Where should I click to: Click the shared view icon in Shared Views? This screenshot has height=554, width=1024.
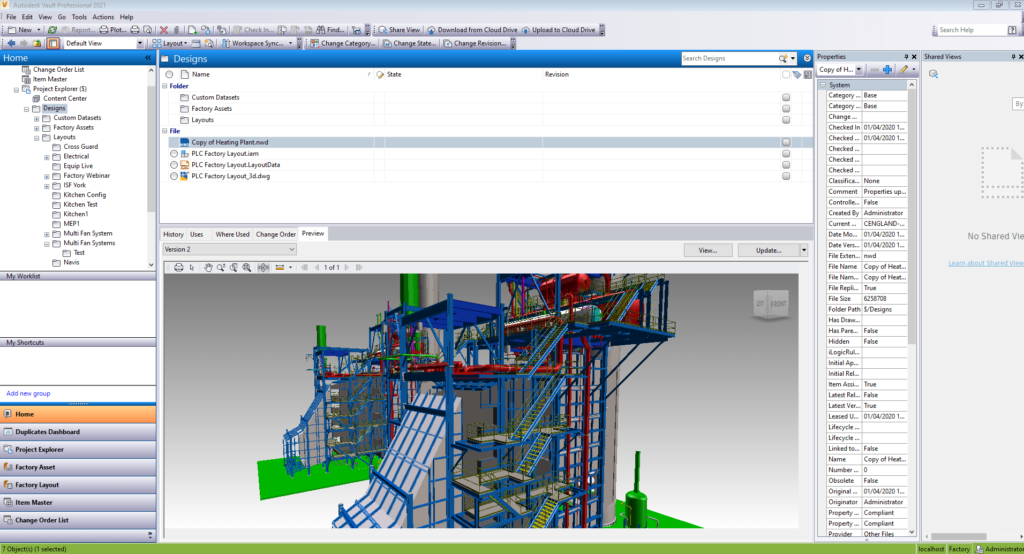pyautogui.click(x=933, y=74)
